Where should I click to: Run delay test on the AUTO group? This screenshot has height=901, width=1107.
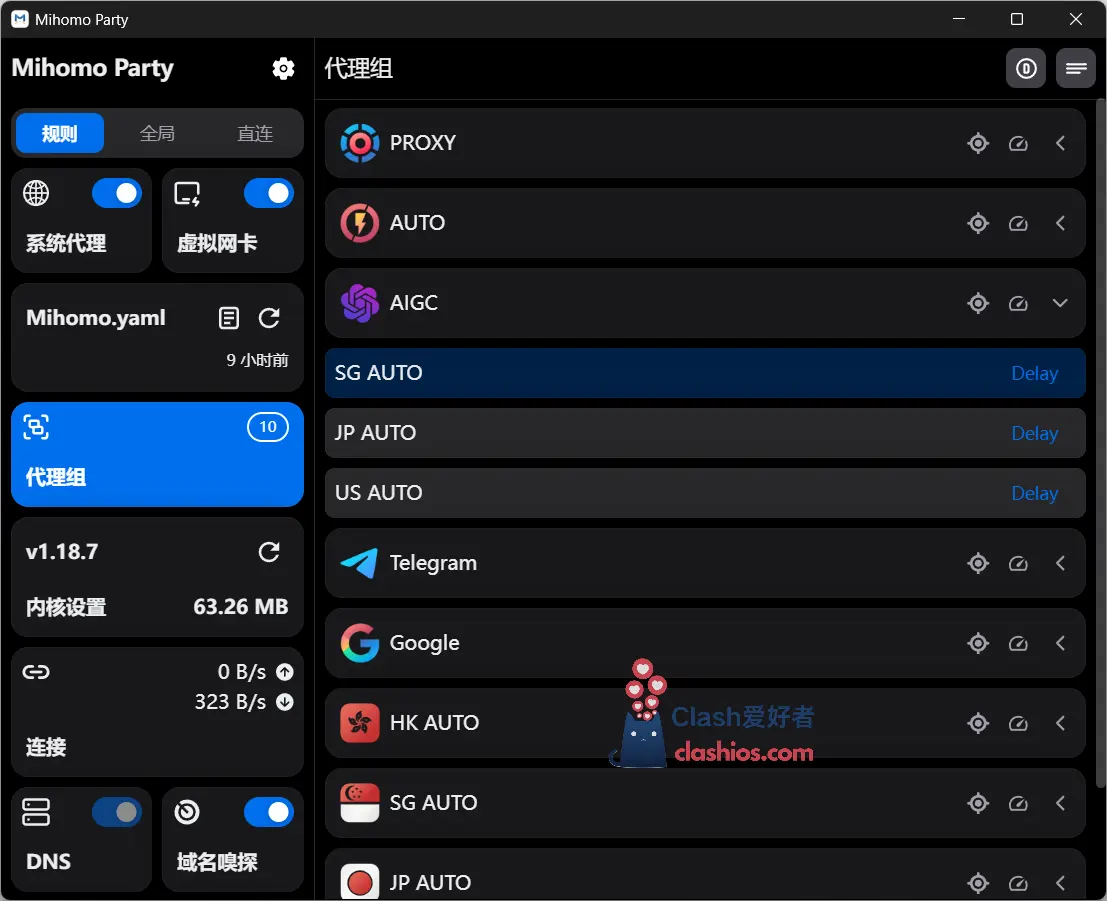pyautogui.click(x=1018, y=223)
